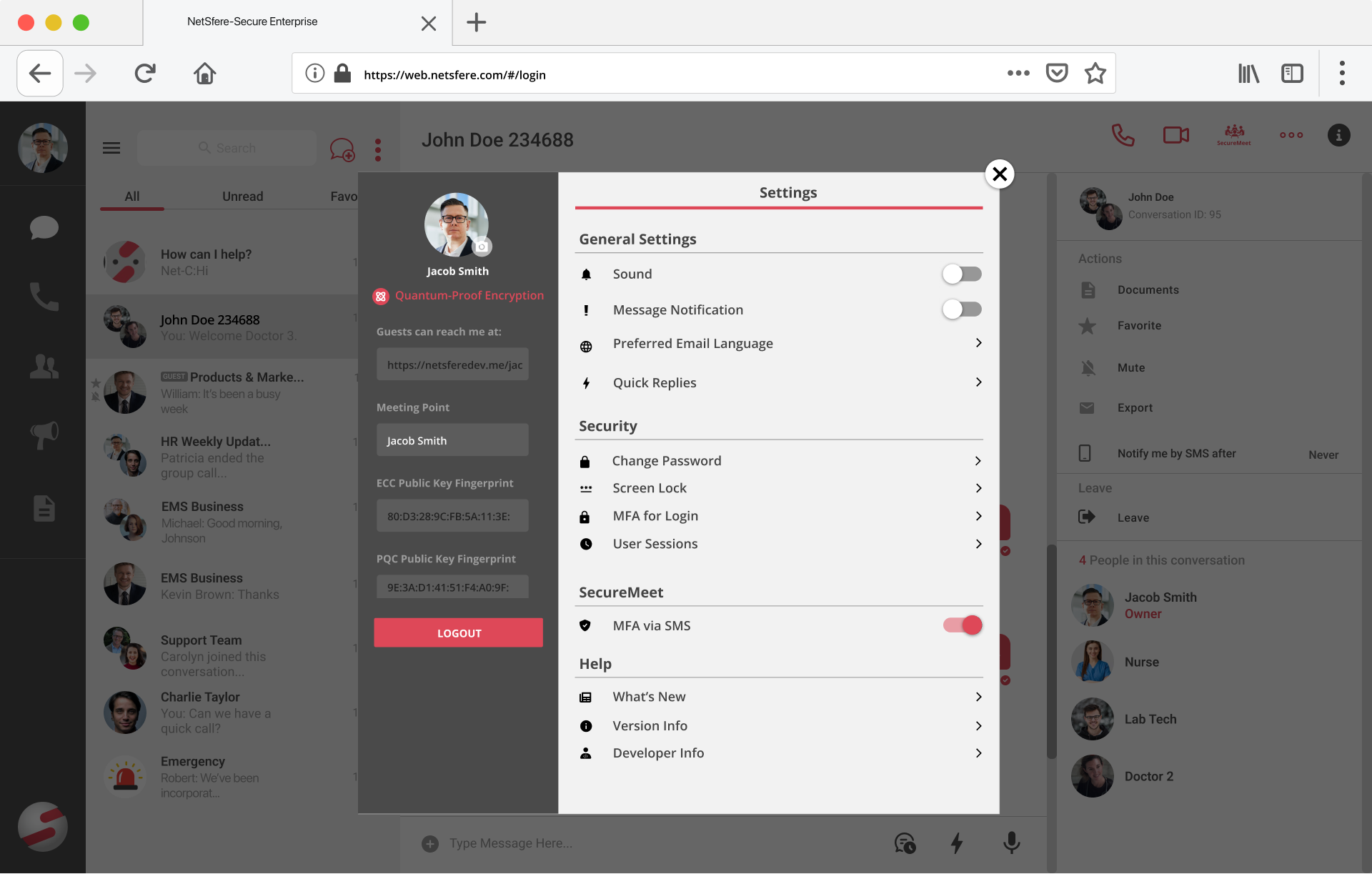The width and height of the screenshot is (1372, 874).
Task: Open the broadcast megaphone sidebar icon
Action: (x=44, y=434)
